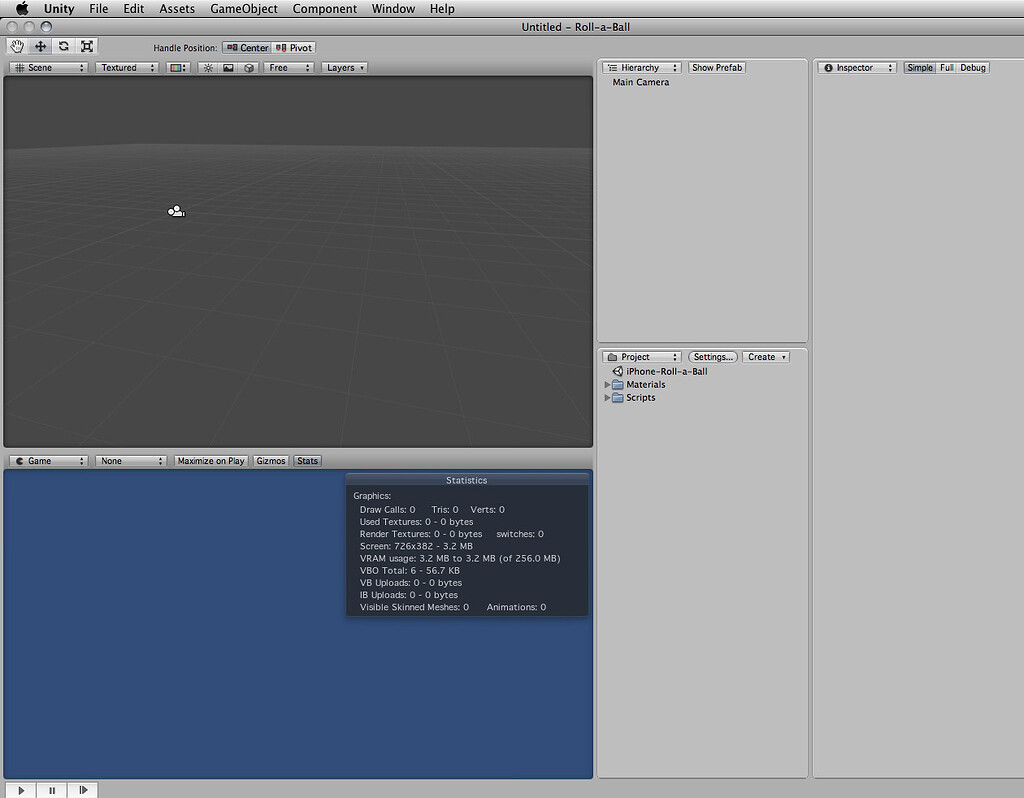Expand the Materials folder in Project panel
The image size is (1024, 798).
608,384
